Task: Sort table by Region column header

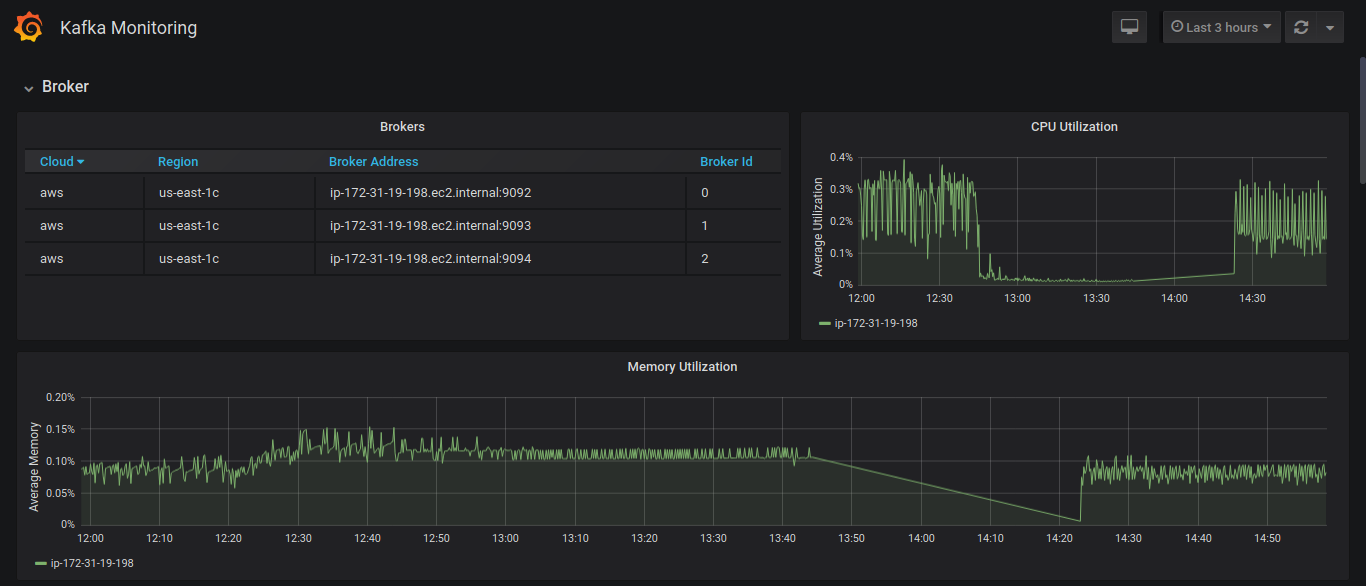Action: click(178, 161)
